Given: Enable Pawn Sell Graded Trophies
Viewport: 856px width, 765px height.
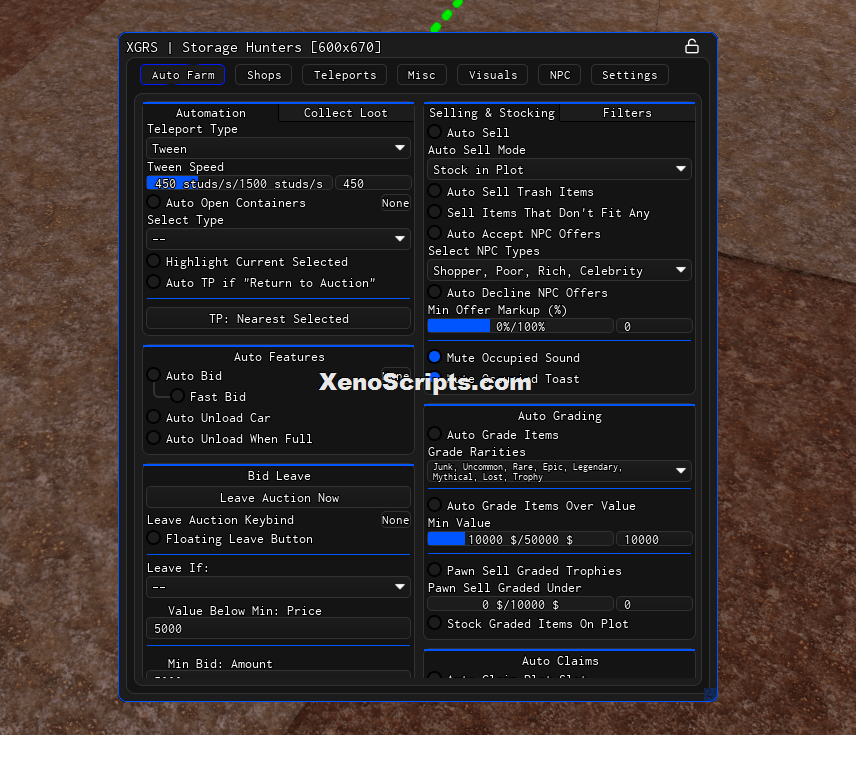Looking at the screenshot, I should [x=435, y=570].
